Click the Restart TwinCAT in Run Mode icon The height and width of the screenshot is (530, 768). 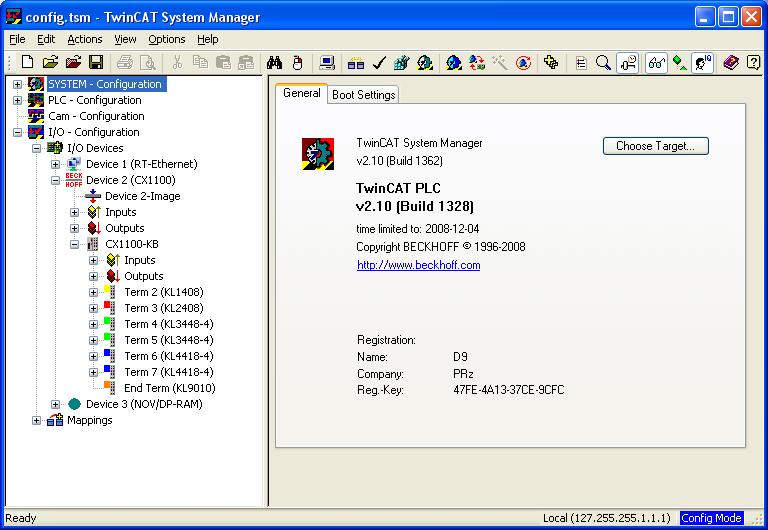pyautogui.click(x=425, y=62)
